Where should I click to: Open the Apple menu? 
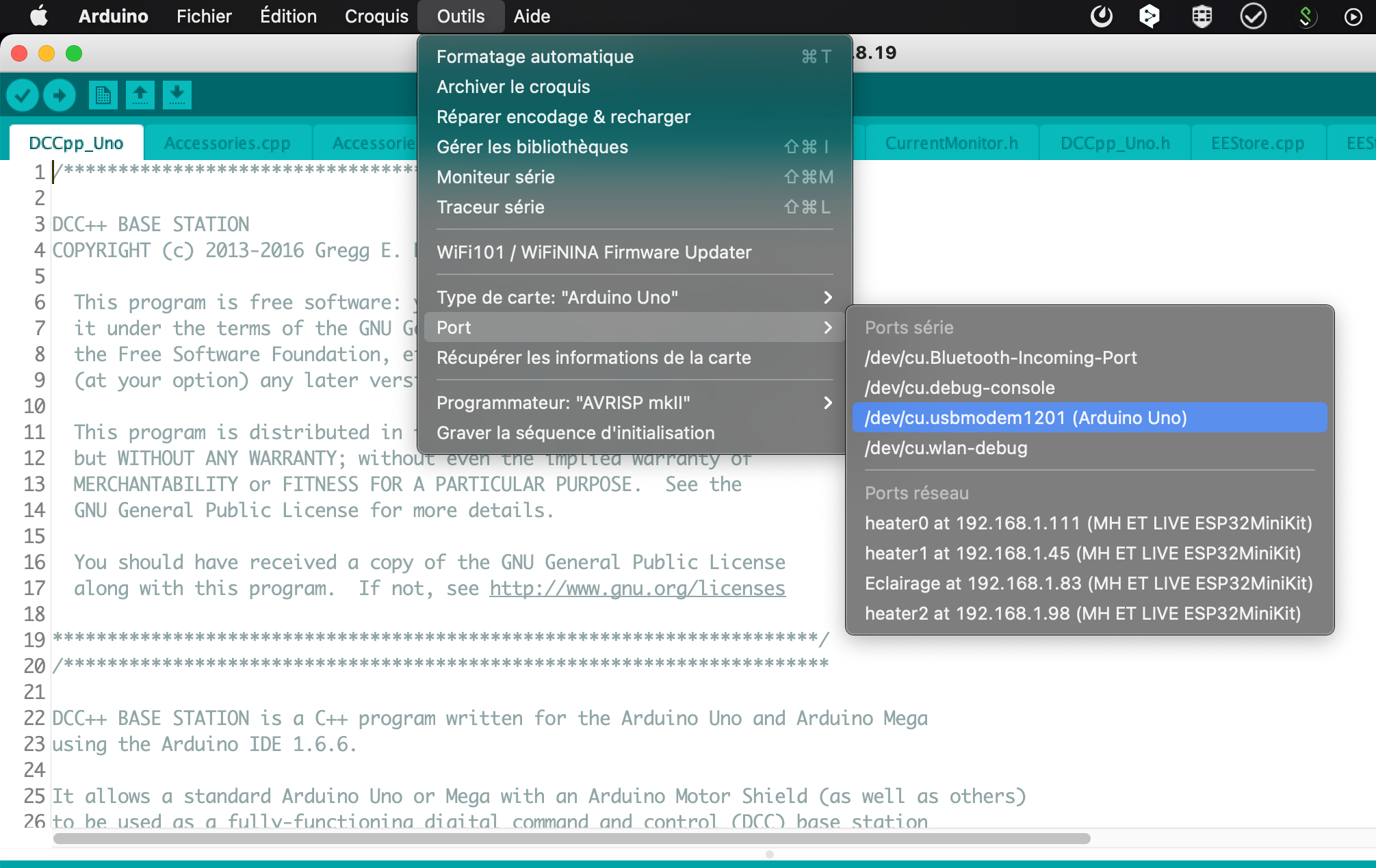click(39, 16)
